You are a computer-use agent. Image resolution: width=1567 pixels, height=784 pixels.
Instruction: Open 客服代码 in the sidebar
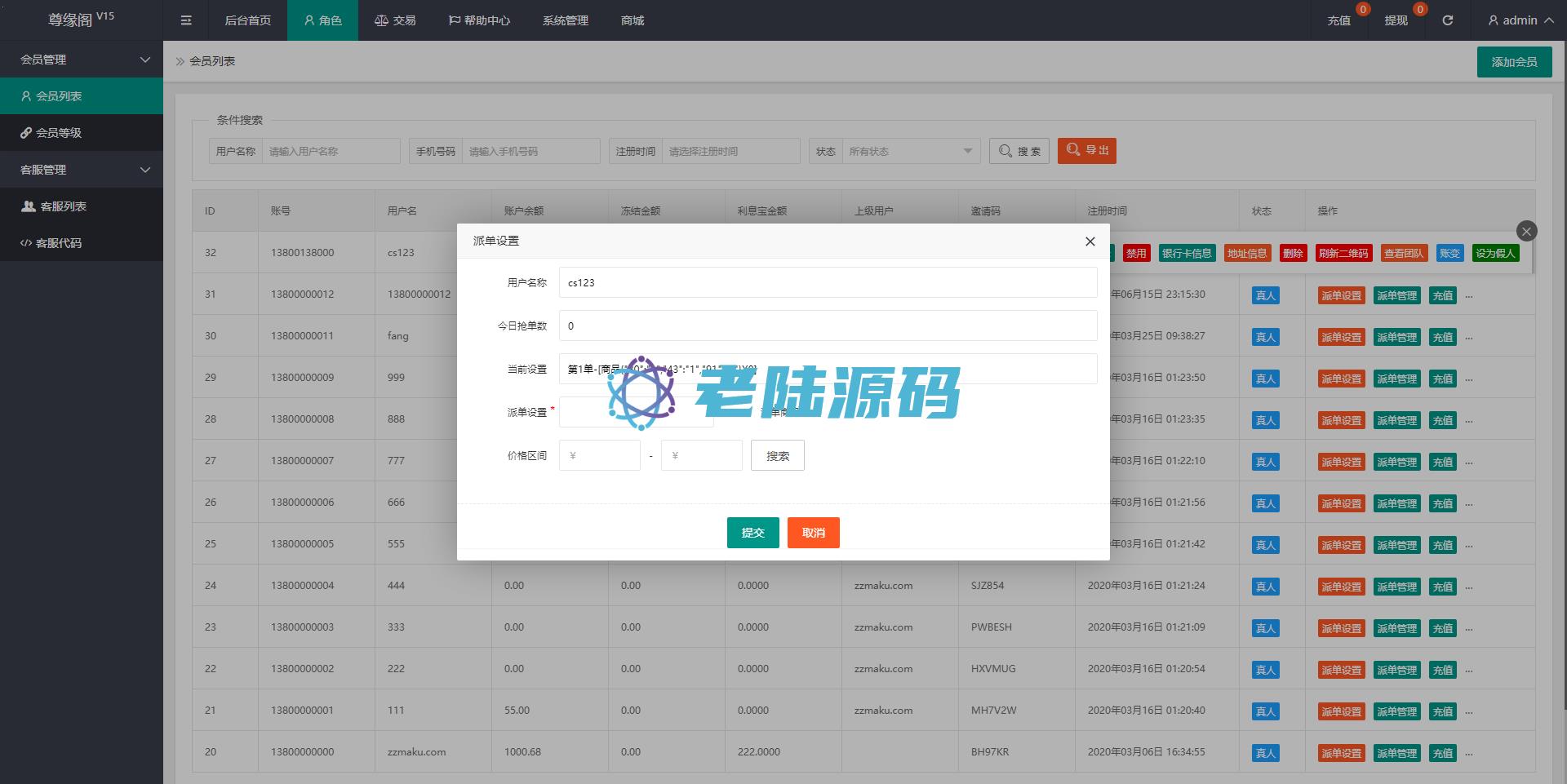click(x=59, y=243)
